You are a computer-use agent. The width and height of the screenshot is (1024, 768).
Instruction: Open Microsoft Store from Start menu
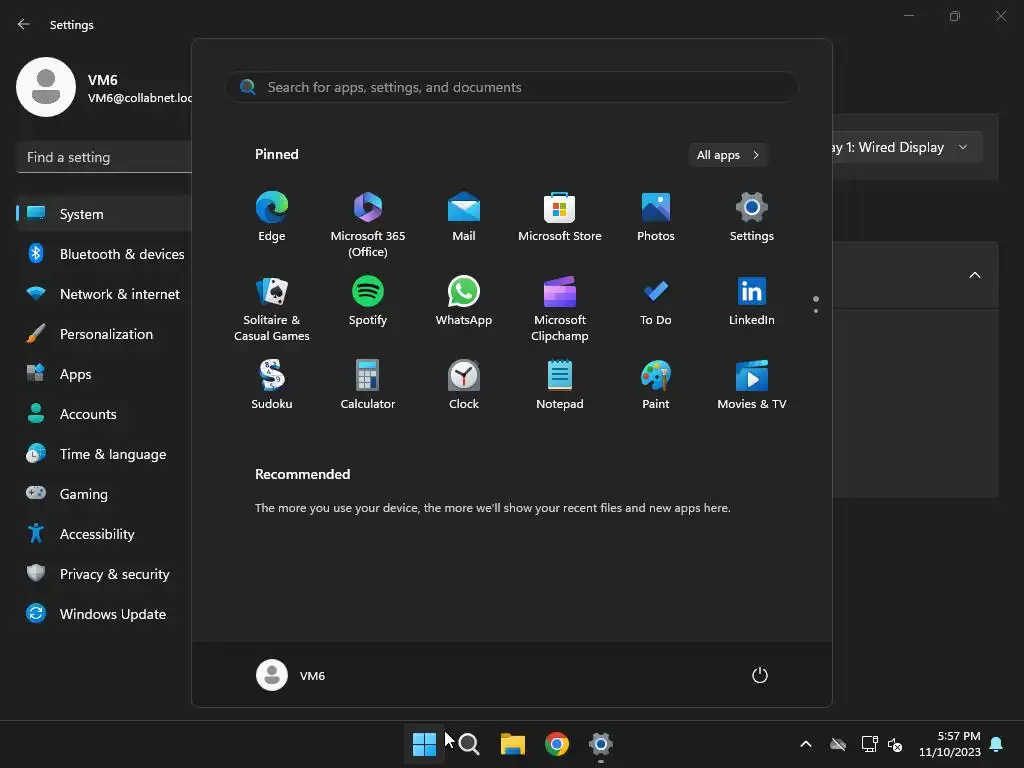[560, 217]
